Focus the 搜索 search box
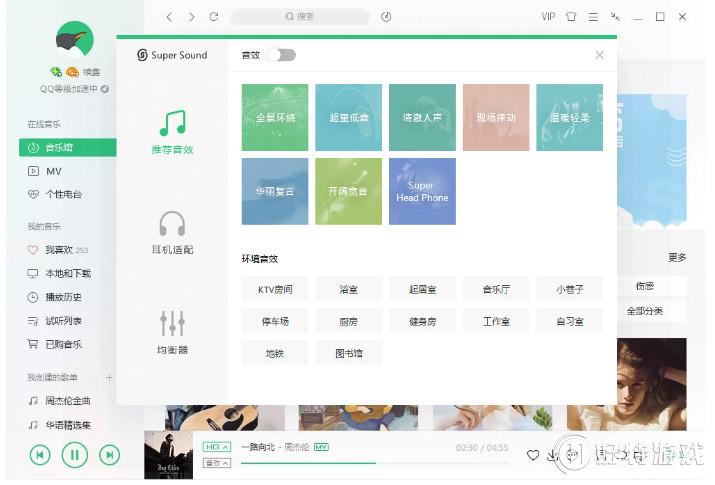 click(x=300, y=16)
